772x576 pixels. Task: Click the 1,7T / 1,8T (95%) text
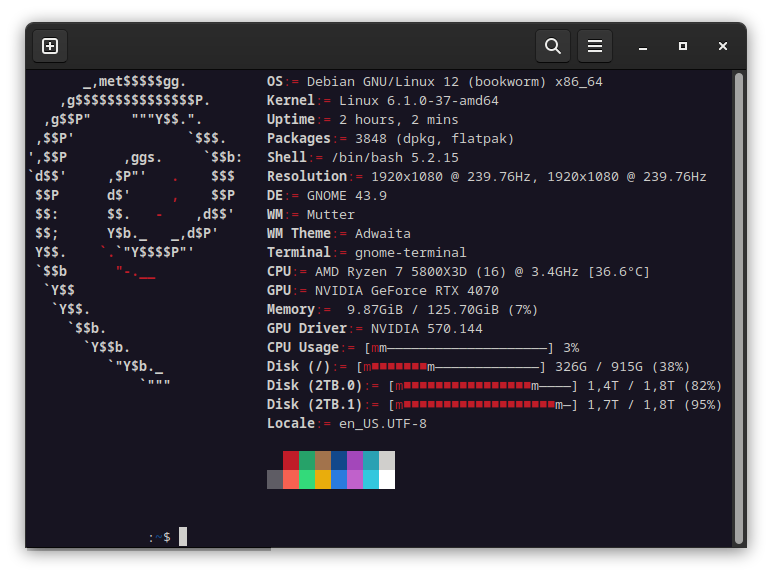click(x=654, y=405)
